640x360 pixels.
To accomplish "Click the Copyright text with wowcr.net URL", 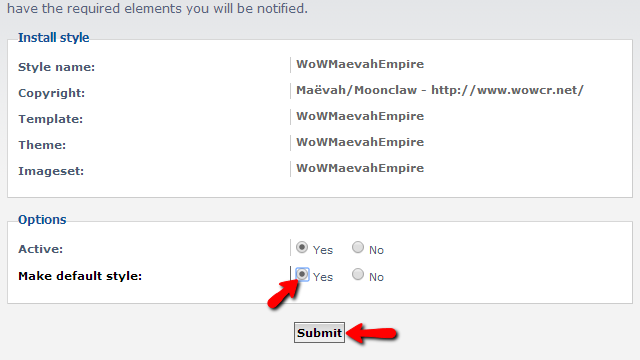I will click(440, 90).
